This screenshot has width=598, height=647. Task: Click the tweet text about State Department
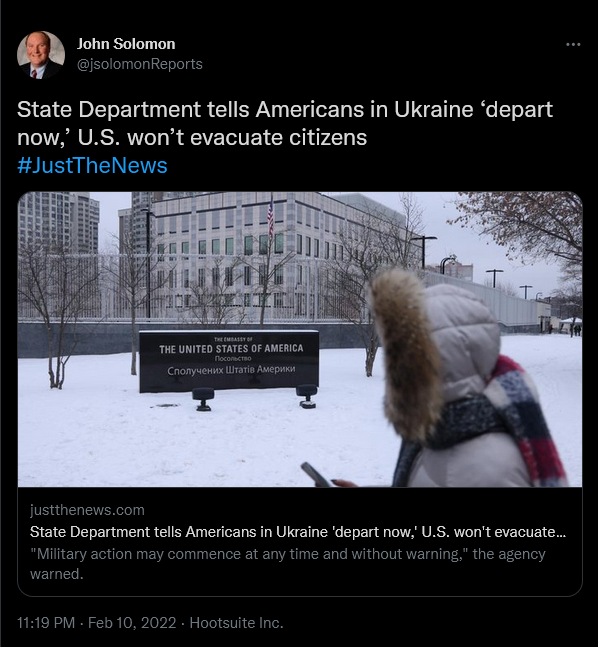click(285, 123)
